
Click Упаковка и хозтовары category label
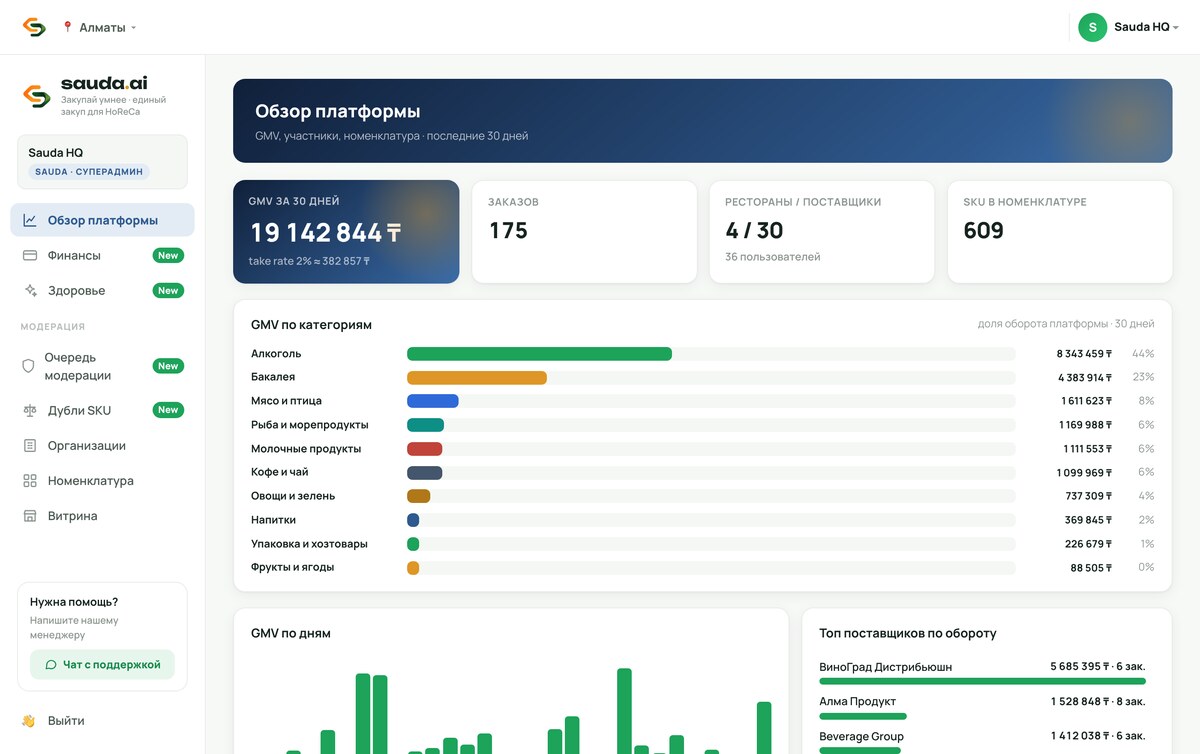(x=309, y=544)
